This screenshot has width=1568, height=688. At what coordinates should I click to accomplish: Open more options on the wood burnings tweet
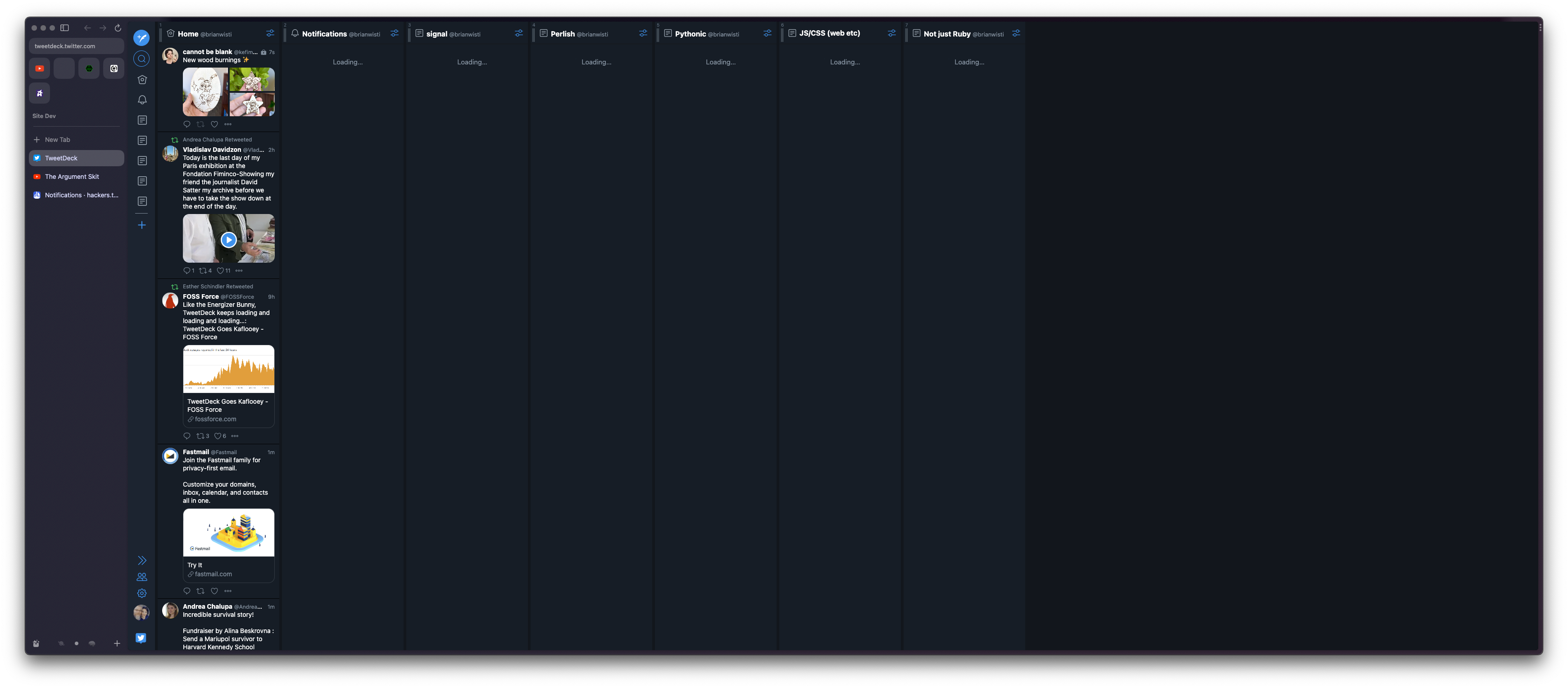(x=228, y=124)
